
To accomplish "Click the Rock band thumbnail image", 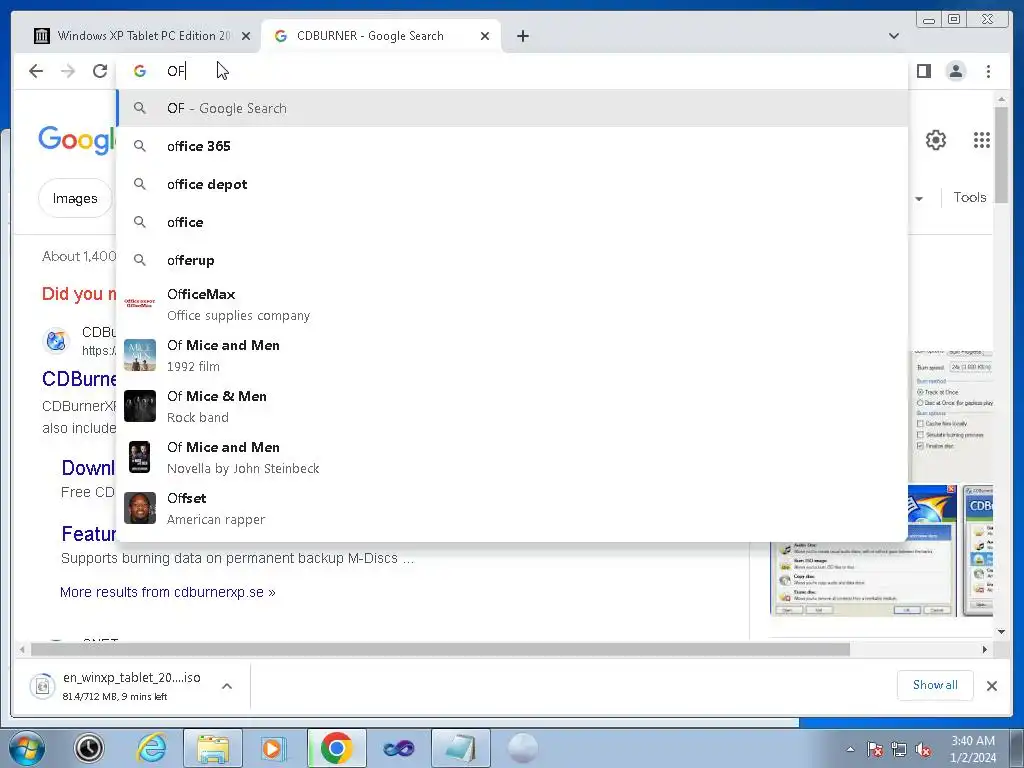I will [140, 406].
